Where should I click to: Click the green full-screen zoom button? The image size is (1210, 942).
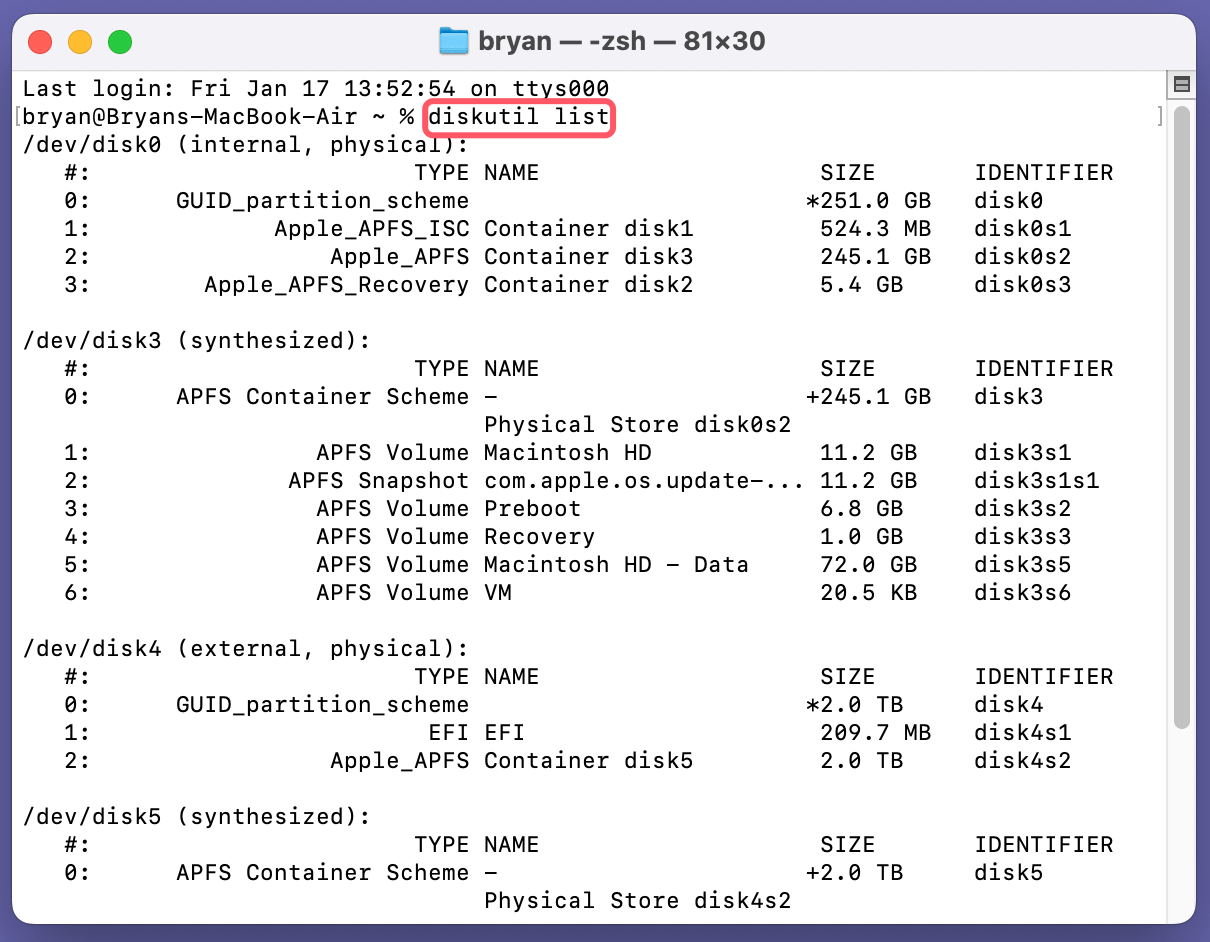pos(120,41)
